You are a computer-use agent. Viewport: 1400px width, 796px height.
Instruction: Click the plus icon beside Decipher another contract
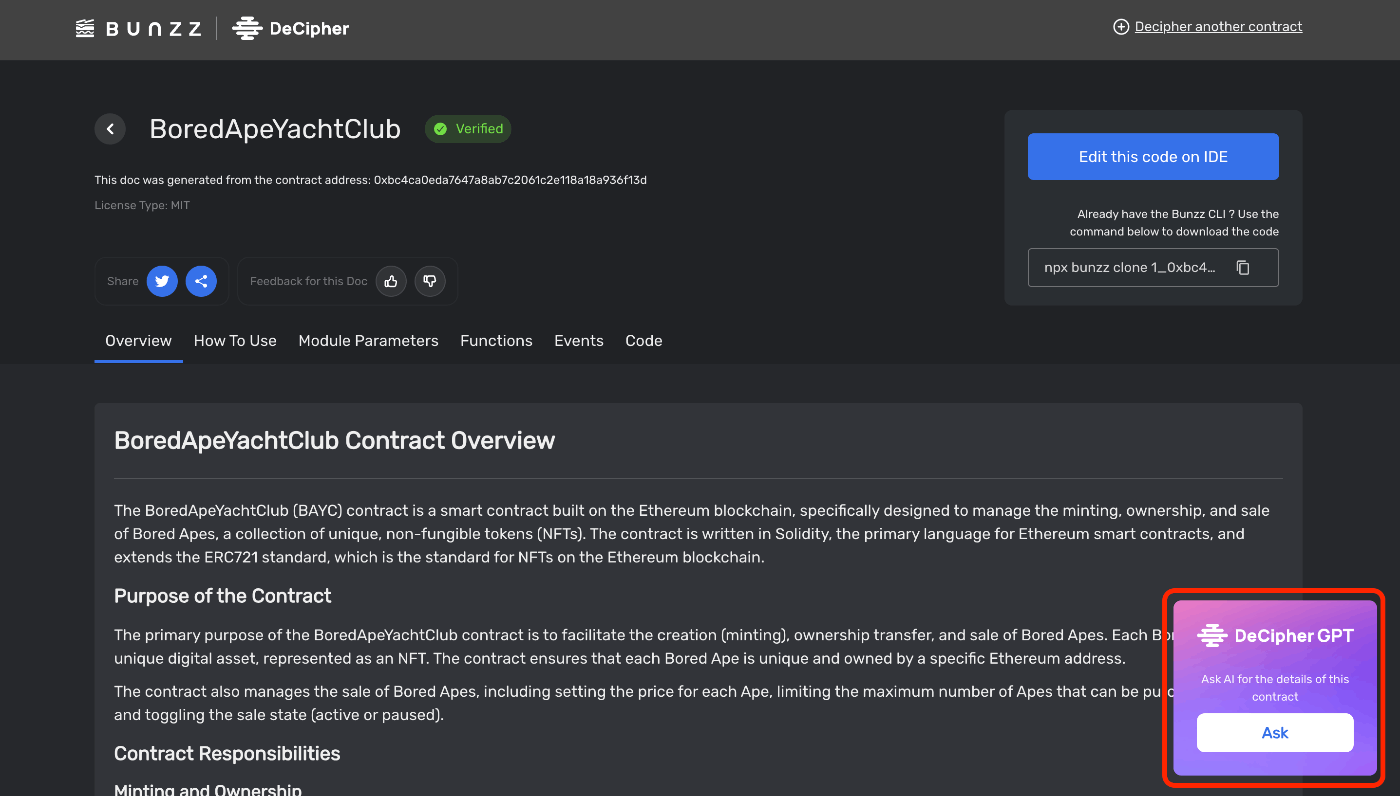1121,27
